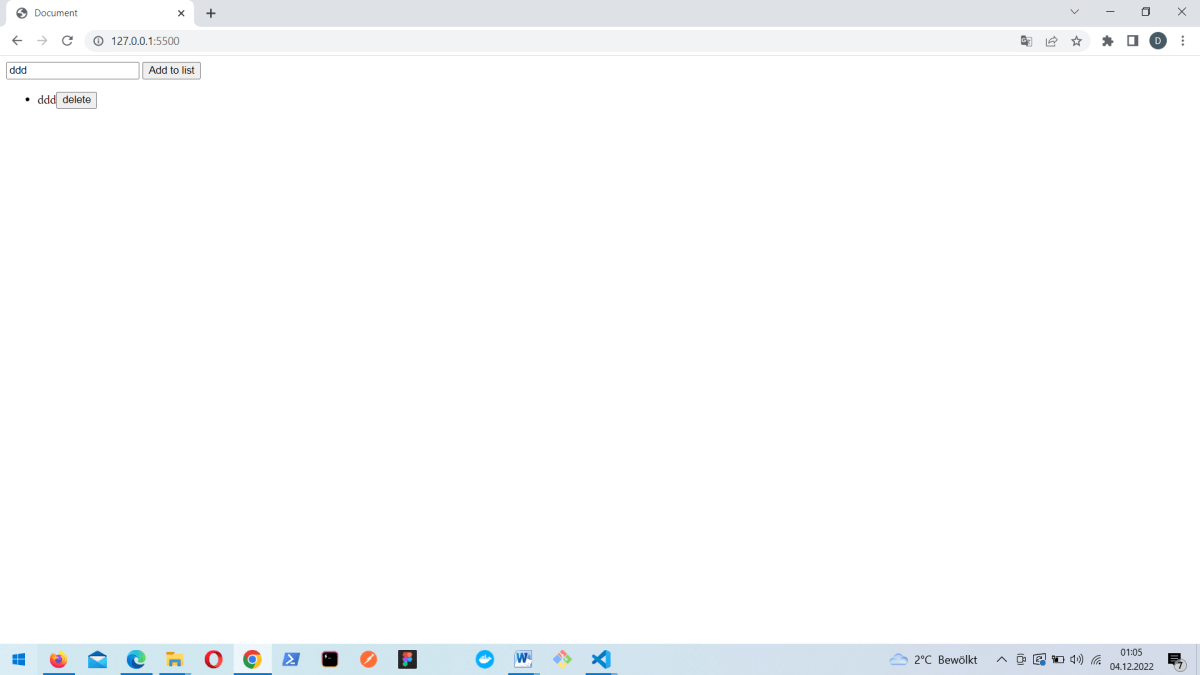The width and height of the screenshot is (1200, 675).
Task: Expand hidden icons in the system tray
Action: pyautogui.click(x=1001, y=659)
